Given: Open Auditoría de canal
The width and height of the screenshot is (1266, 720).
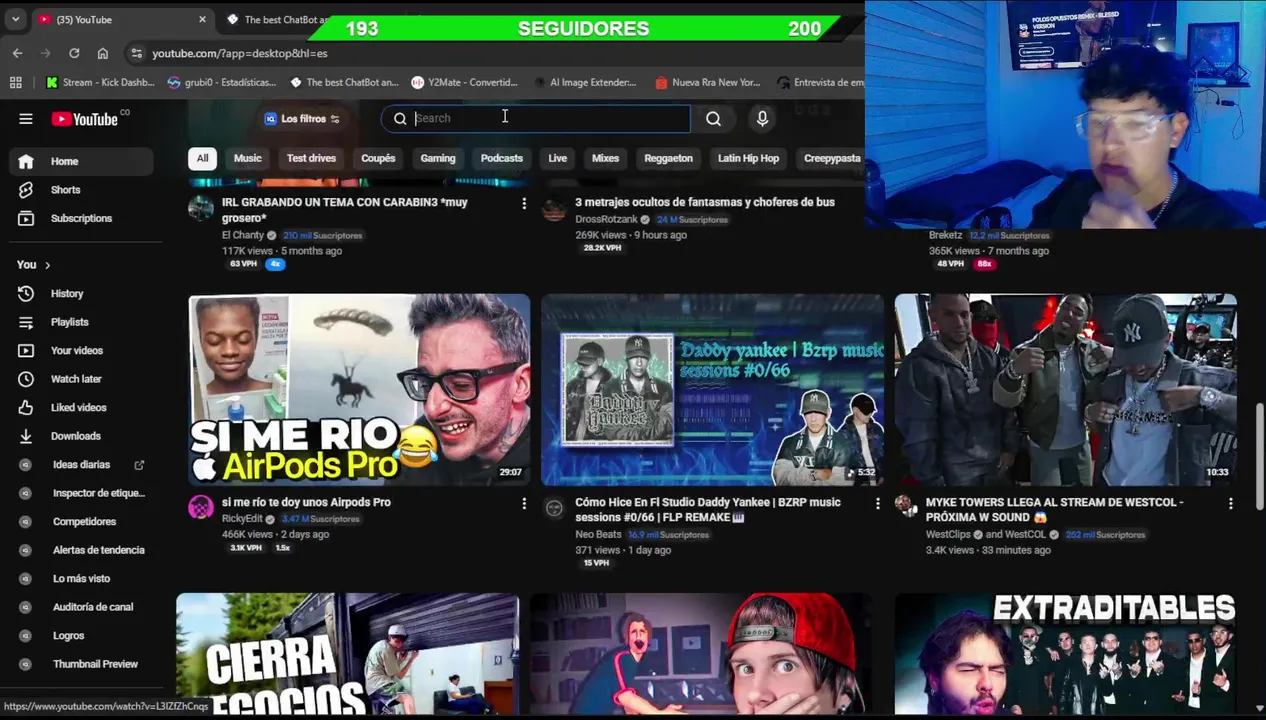Looking at the screenshot, I should (x=82, y=607).
